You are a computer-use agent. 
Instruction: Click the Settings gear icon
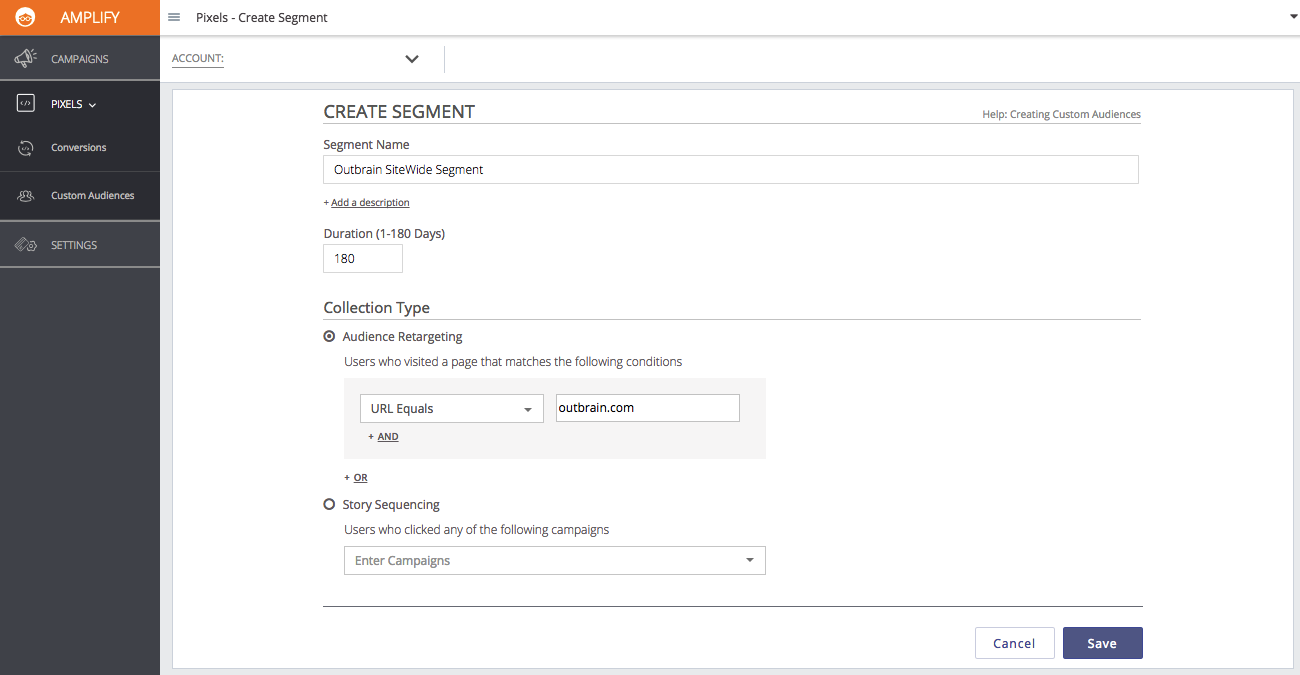(x=26, y=245)
